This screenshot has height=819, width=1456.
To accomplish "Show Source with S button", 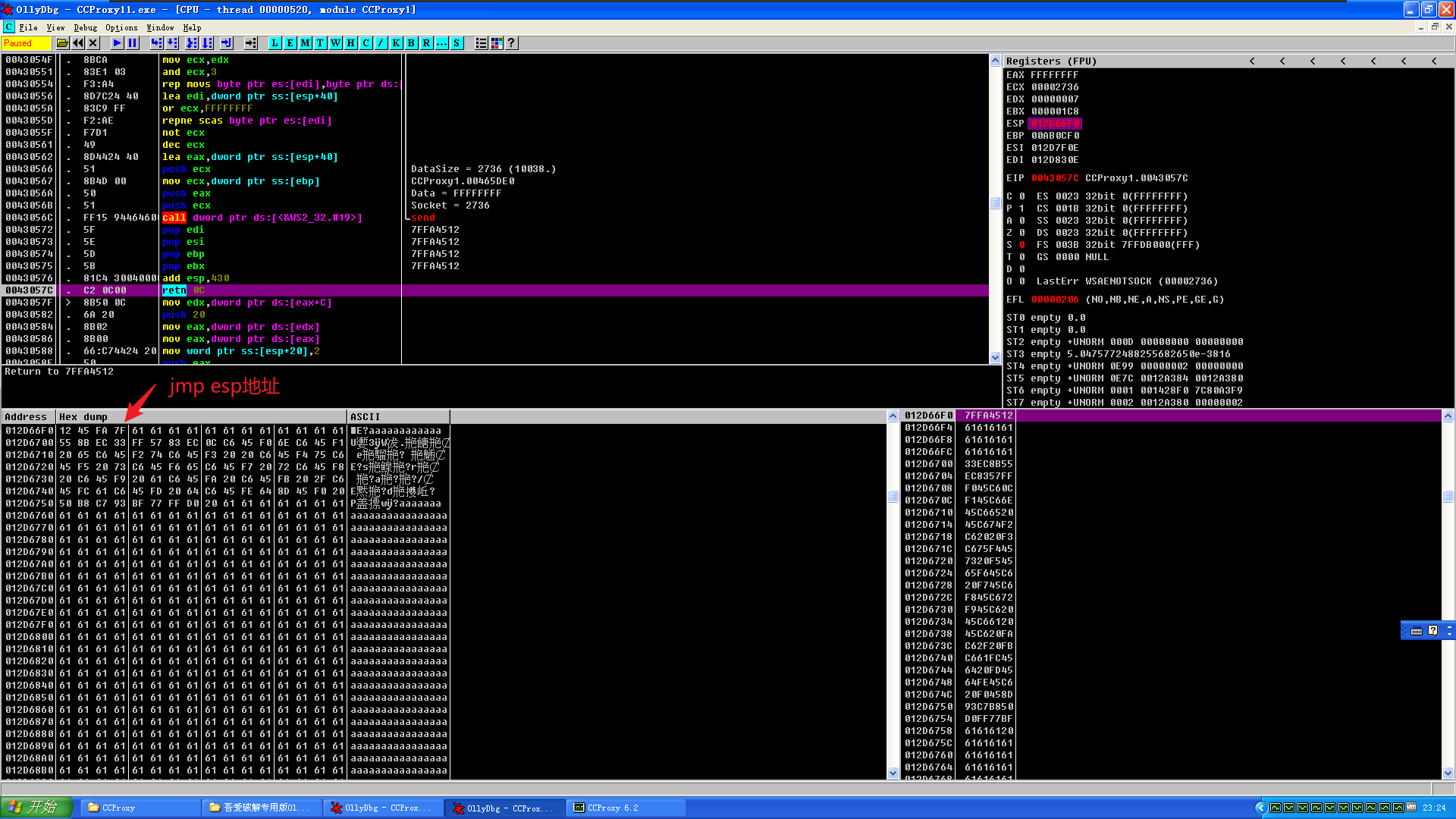I will click(457, 43).
